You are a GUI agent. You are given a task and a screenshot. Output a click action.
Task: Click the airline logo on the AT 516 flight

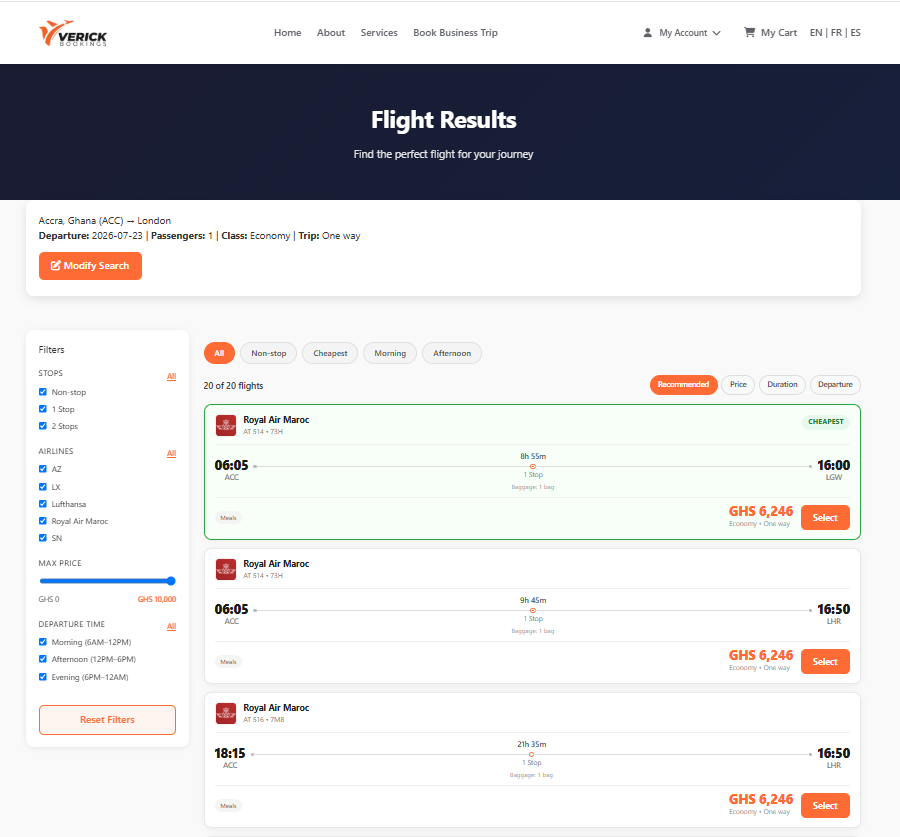coord(226,714)
